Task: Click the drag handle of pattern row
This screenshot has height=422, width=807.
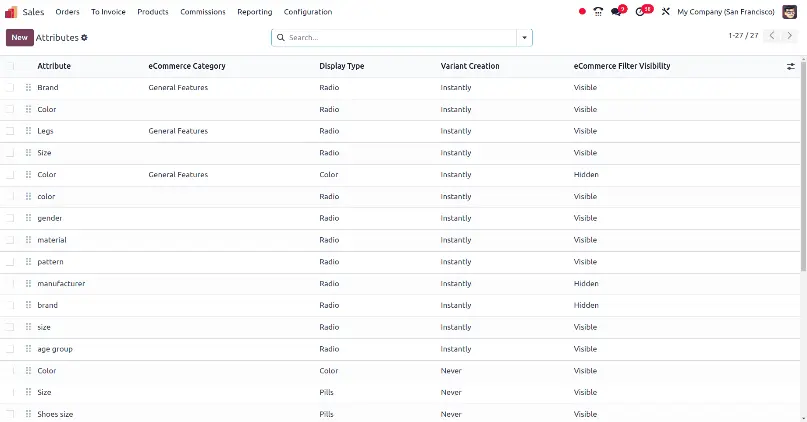Action: (28, 261)
